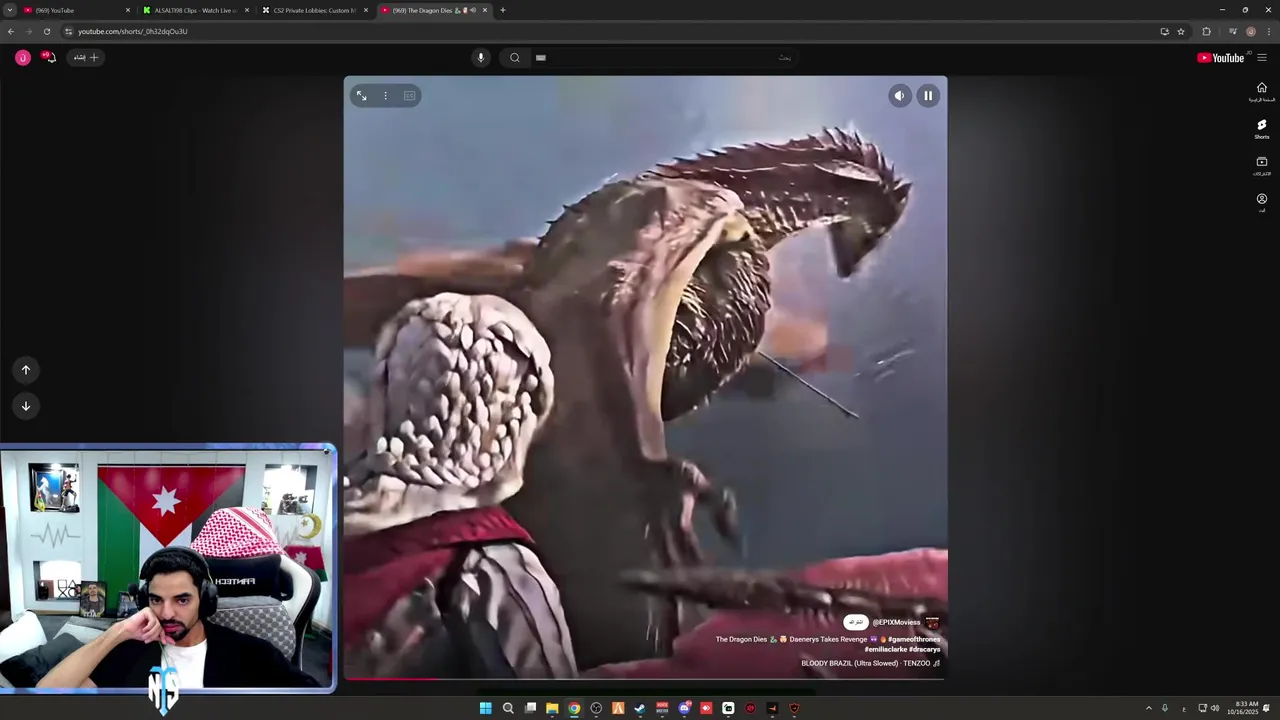The height and width of the screenshot is (720, 1280).
Task: Close the ALSALTI98 Clips tab
Action: [247, 10]
